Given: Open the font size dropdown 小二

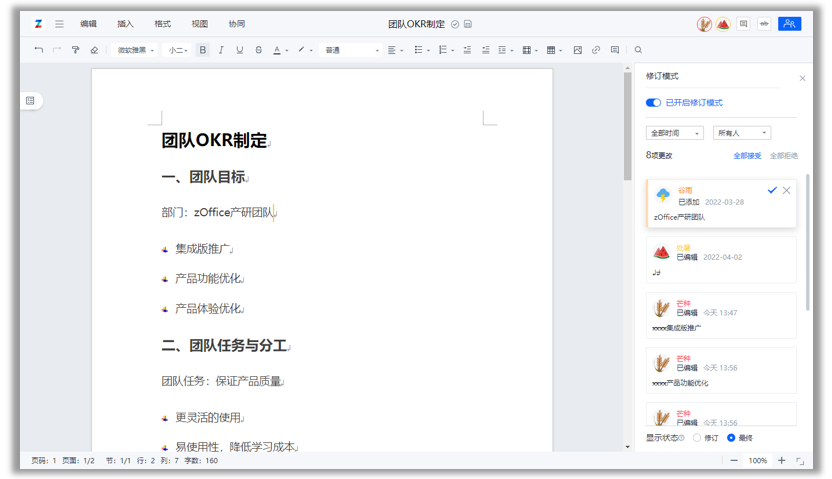Looking at the screenshot, I should [177, 50].
